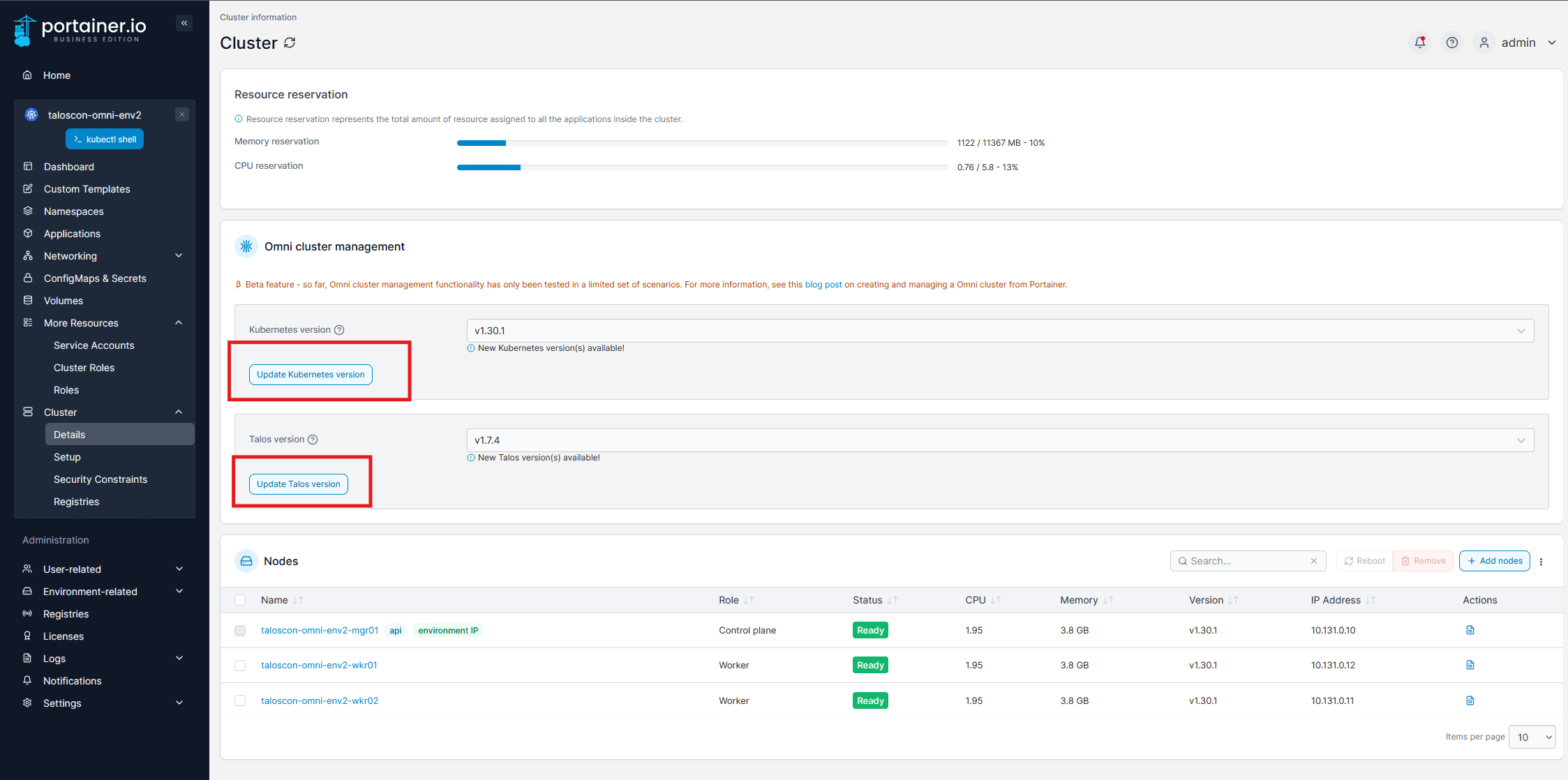Check the taloscon-omni-env2-mgr01 row checkbox
The height and width of the screenshot is (780, 1568).
click(x=240, y=631)
